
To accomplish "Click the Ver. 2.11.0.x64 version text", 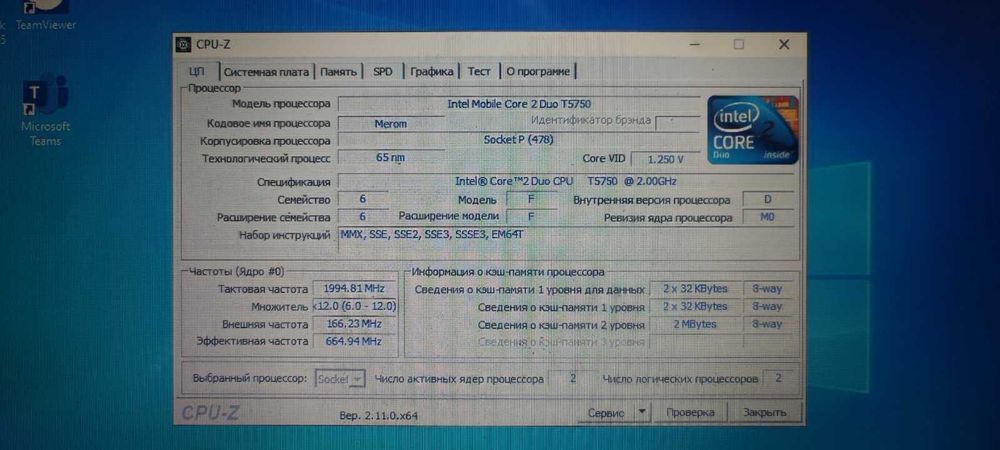I will [x=379, y=416].
